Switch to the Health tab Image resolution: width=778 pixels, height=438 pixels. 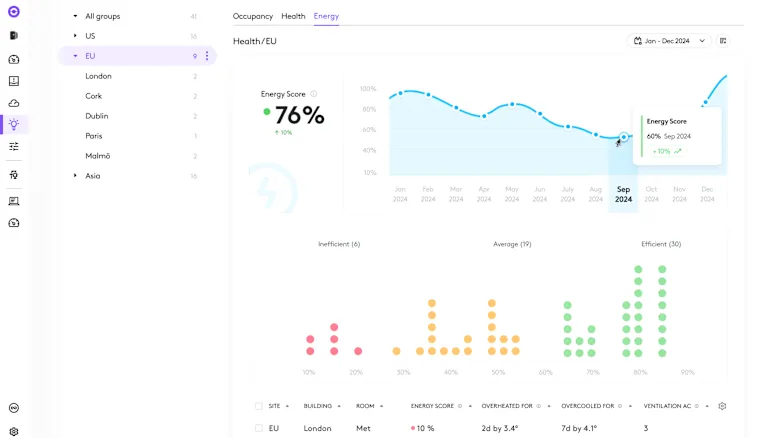click(293, 17)
